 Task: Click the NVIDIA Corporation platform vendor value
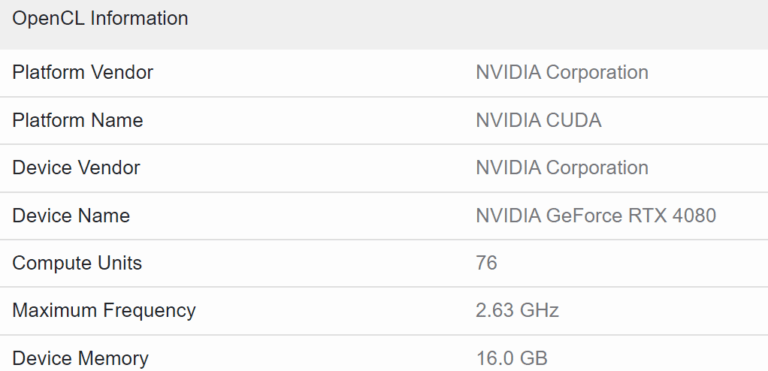click(562, 73)
